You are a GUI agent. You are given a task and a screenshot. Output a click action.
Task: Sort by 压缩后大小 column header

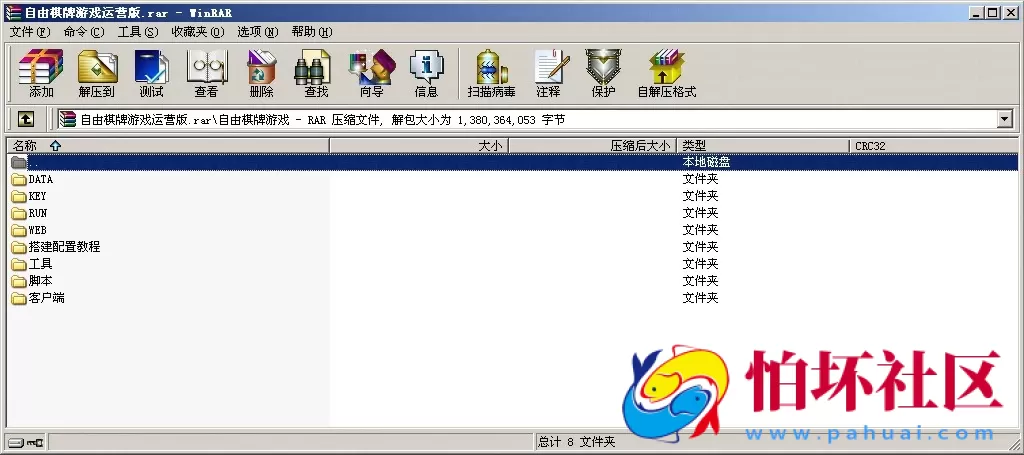(x=592, y=146)
